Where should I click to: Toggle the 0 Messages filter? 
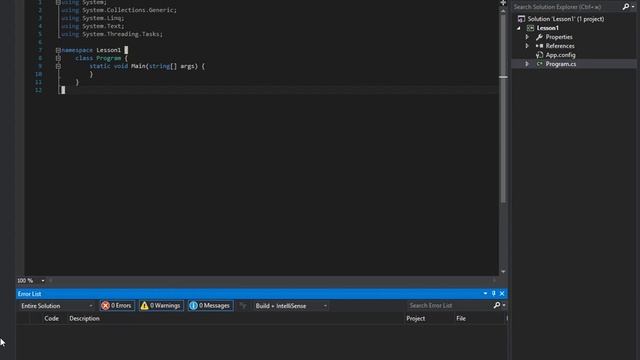tap(210, 305)
